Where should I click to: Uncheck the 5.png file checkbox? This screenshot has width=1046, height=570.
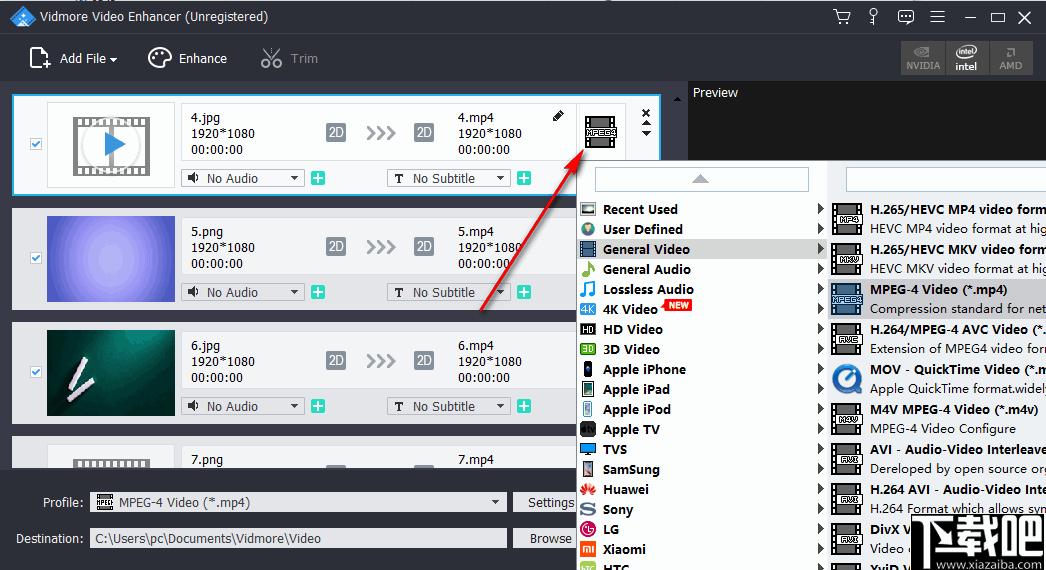[36, 258]
